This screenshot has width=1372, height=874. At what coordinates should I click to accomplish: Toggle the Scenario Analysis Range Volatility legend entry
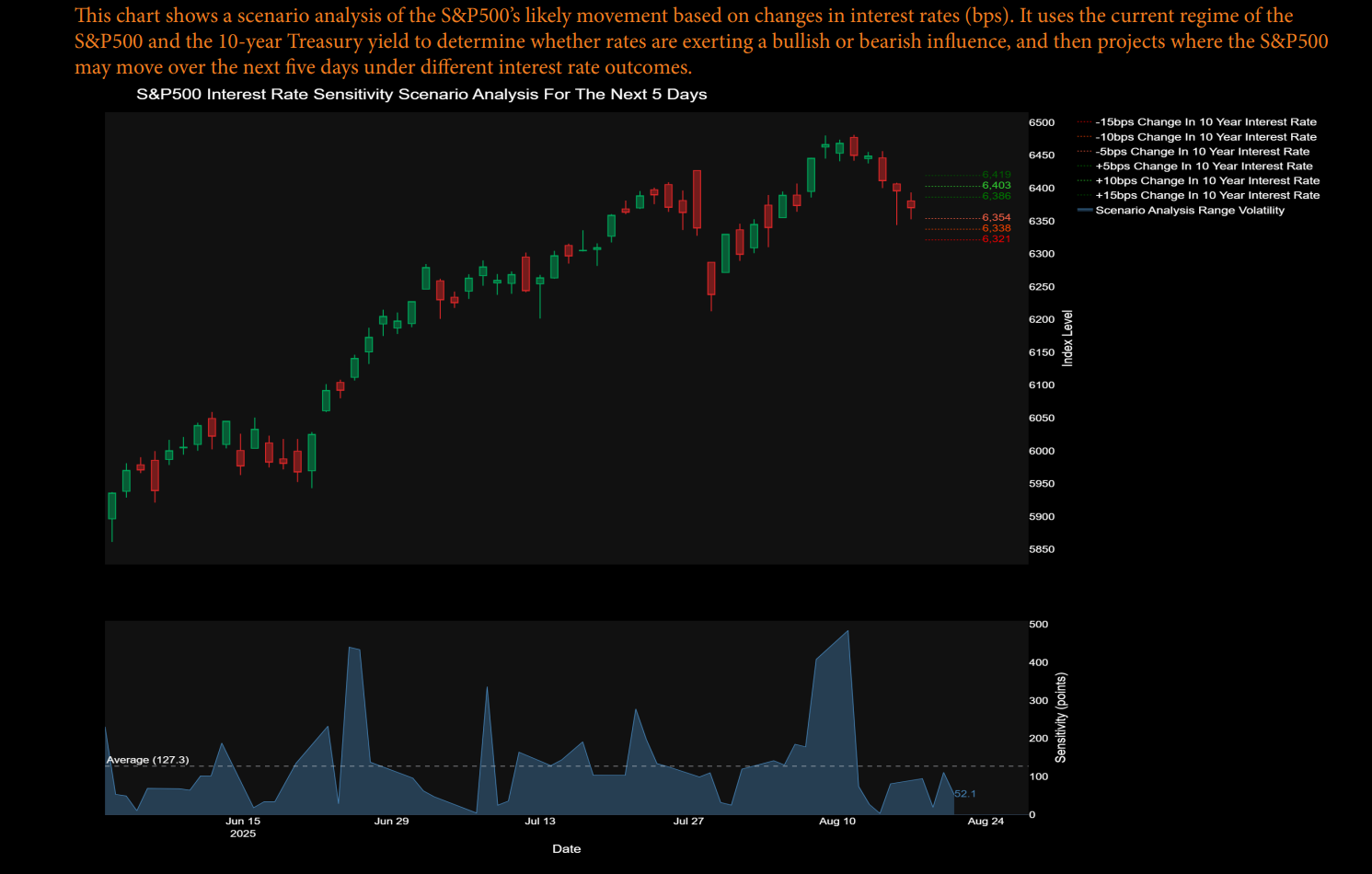point(1182,211)
